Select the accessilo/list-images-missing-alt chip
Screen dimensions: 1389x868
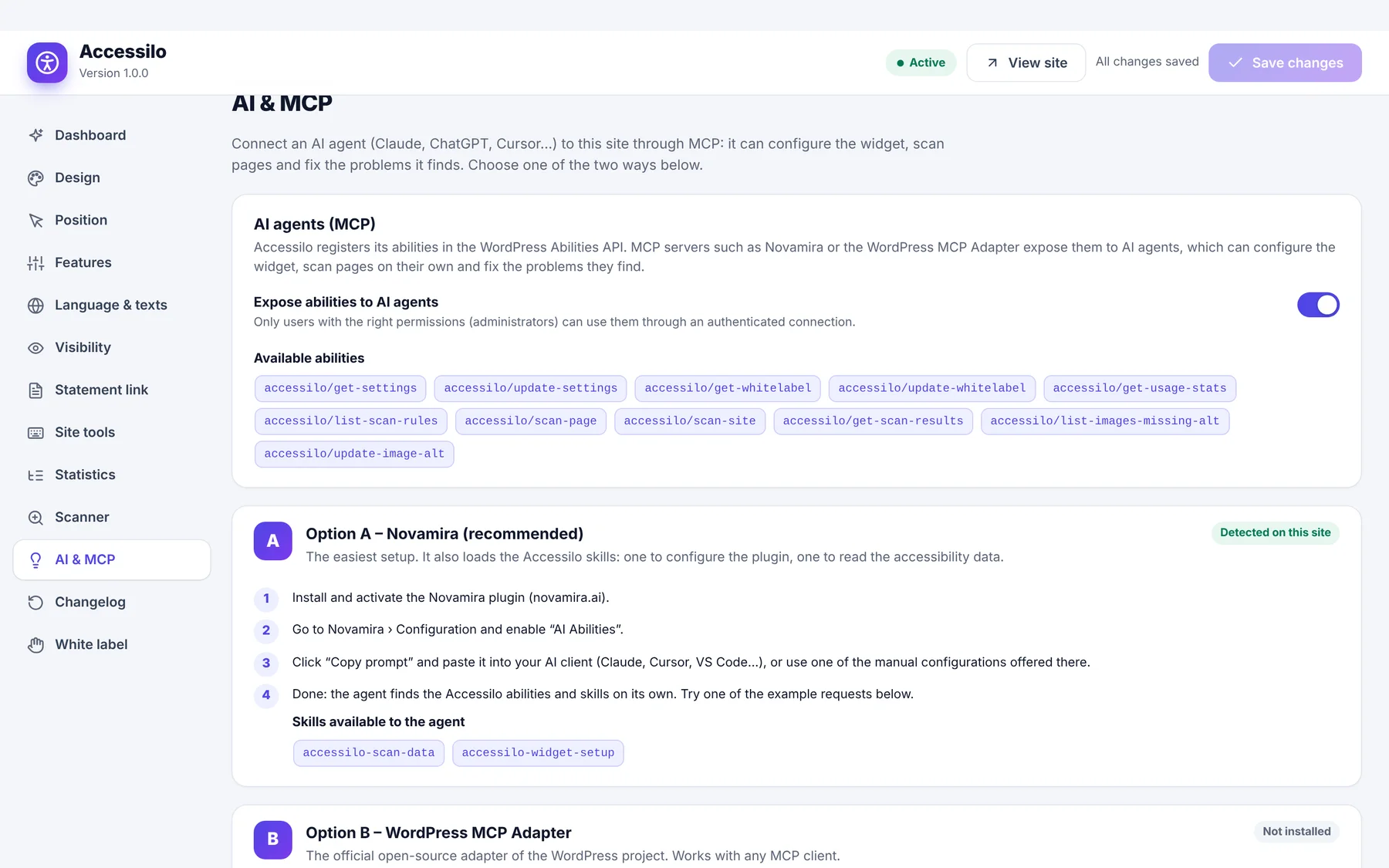pos(1105,421)
